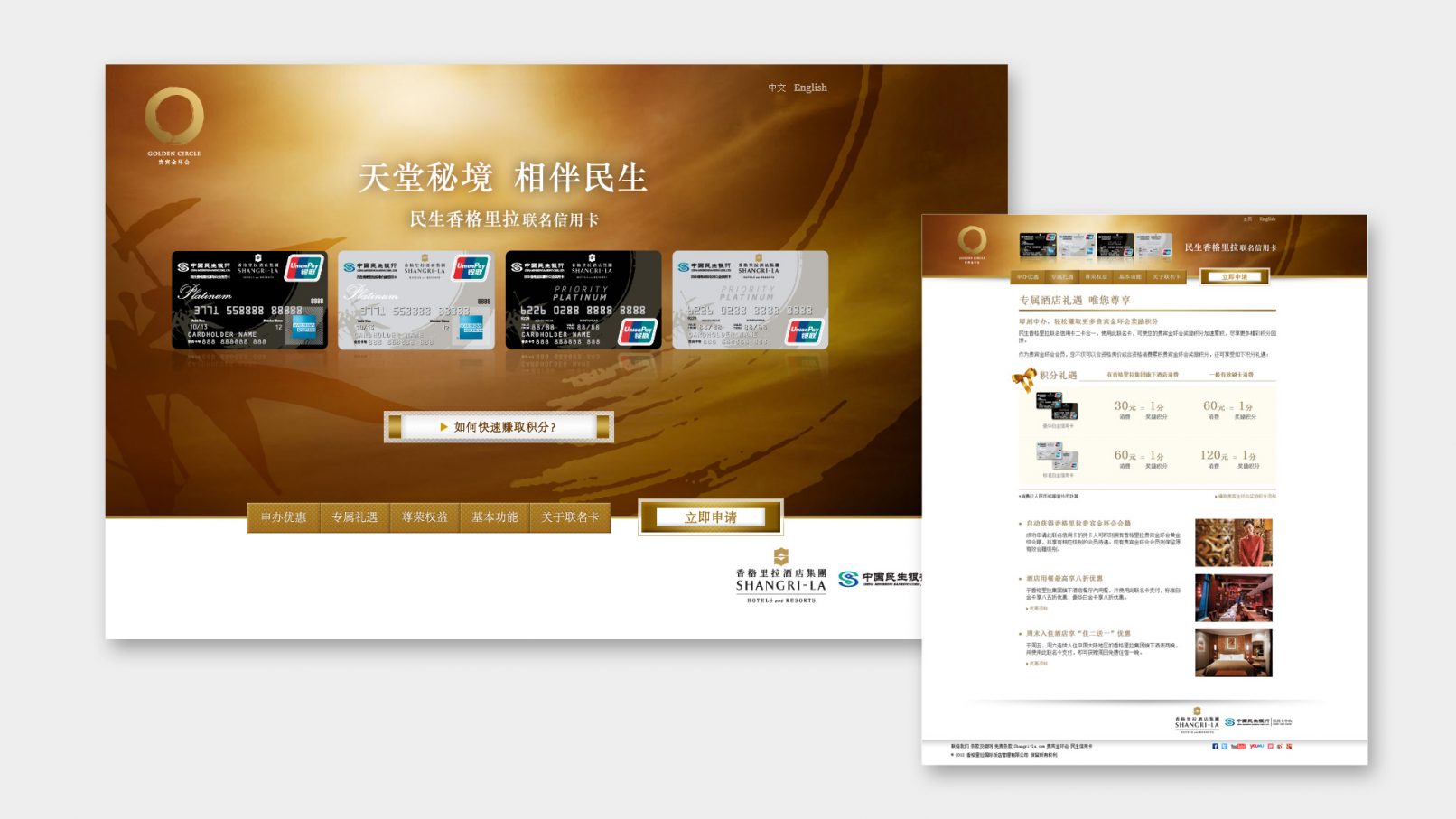This screenshot has width=1456, height=819.
Task: Open Youku icon in inner page footer
Action: [x=1256, y=746]
